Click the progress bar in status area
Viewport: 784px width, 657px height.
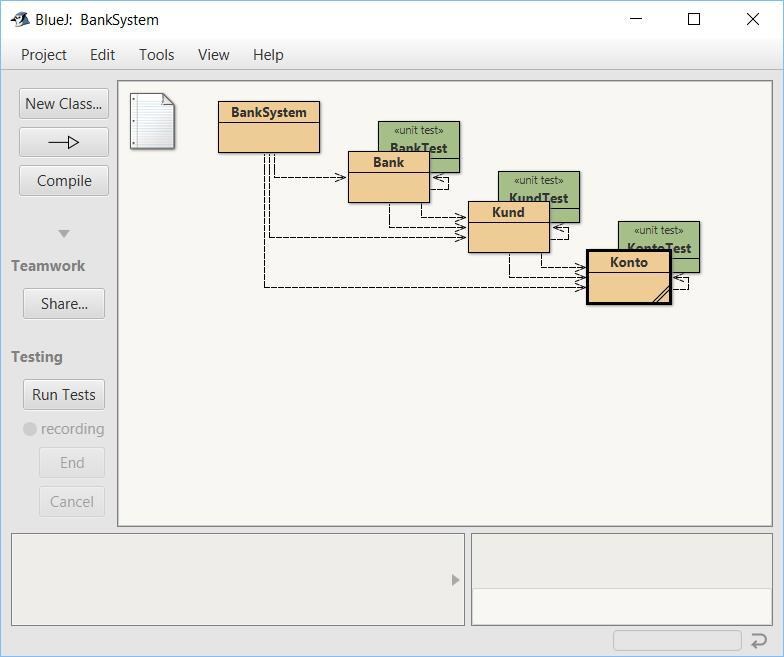point(677,641)
